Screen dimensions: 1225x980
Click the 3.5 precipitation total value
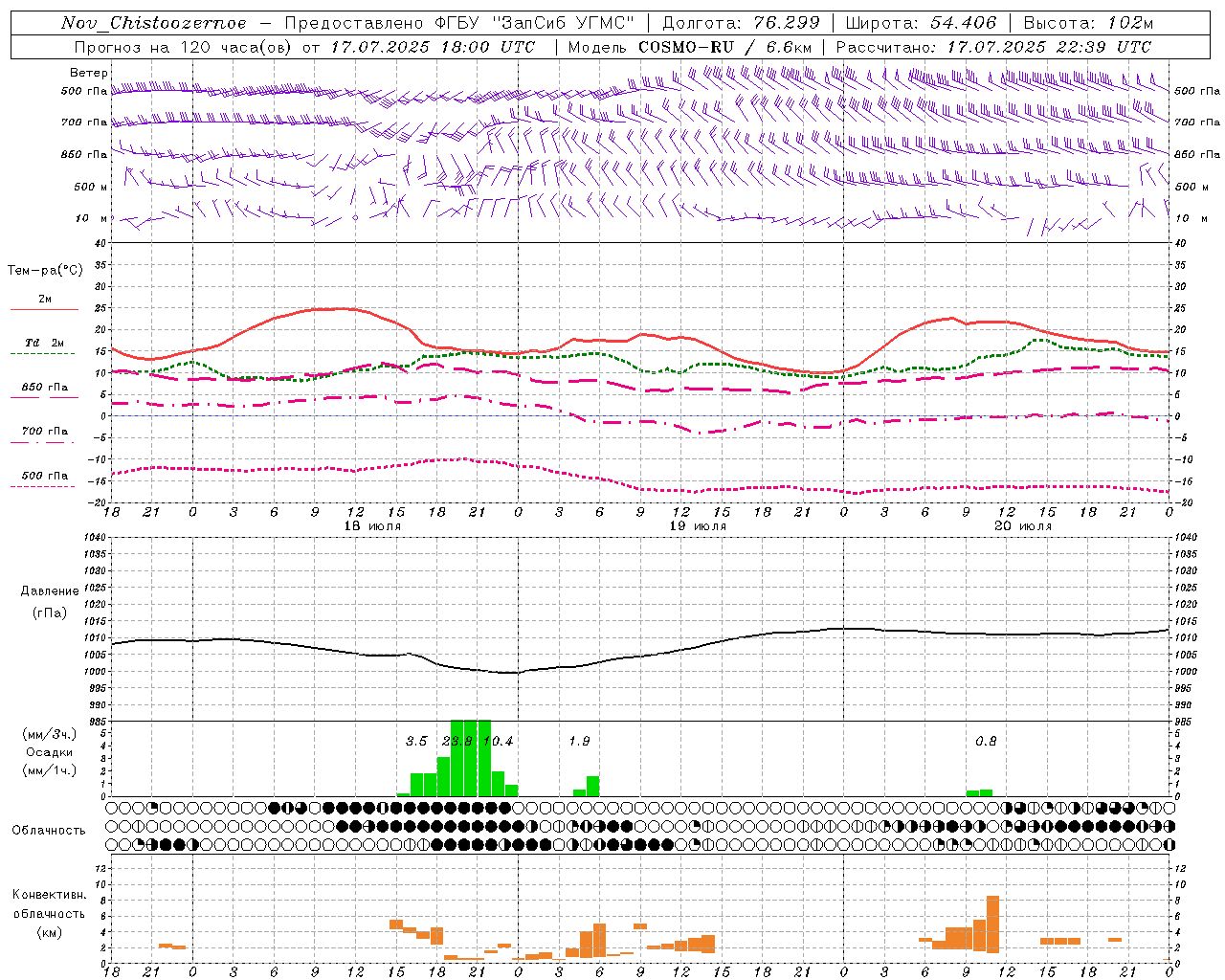[416, 741]
